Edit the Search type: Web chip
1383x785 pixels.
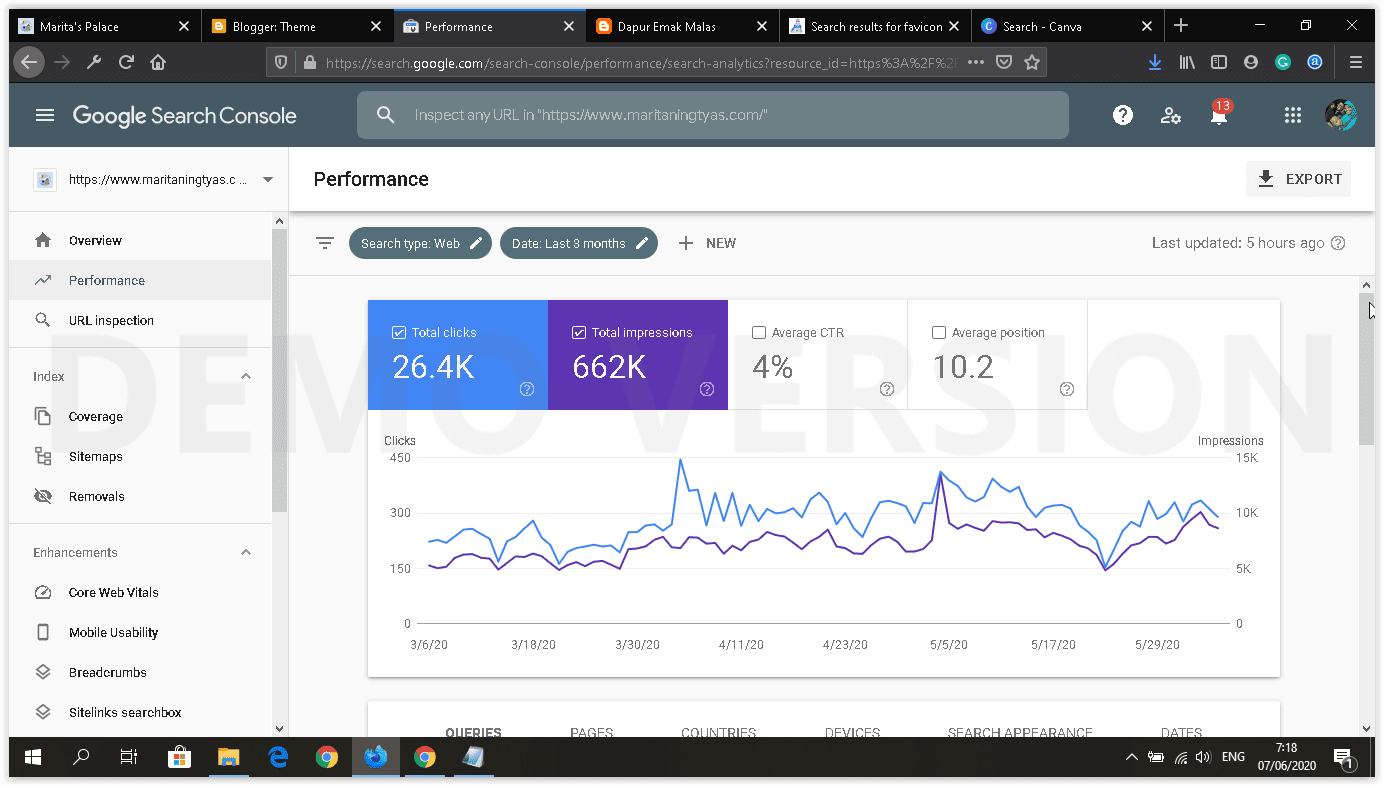coord(420,243)
